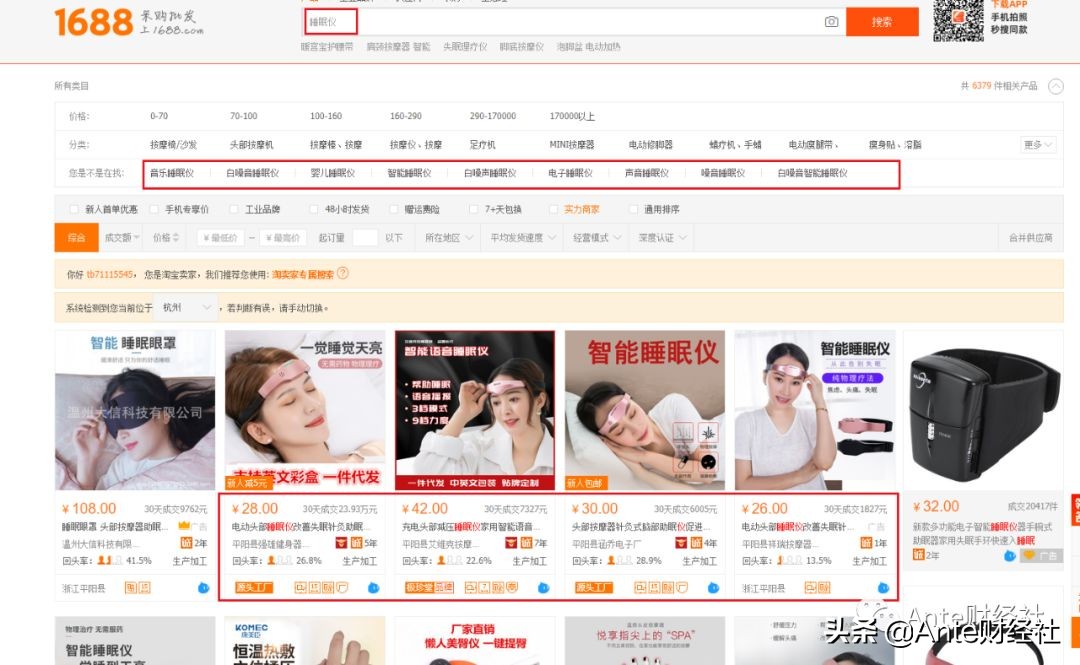Open camera image search in the search bar
1080x665 pixels.
click(832, 21)
